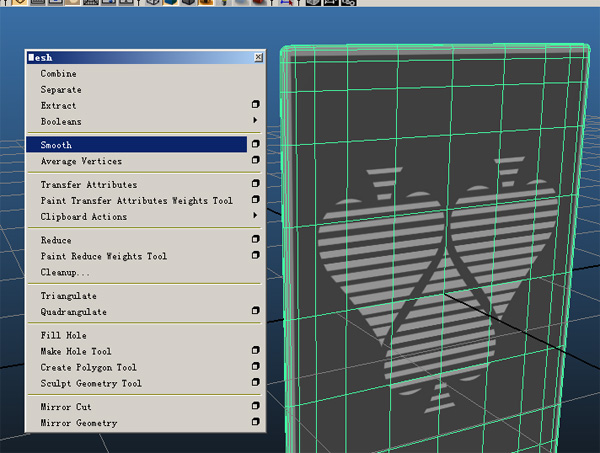Click option box for Quadrangulate

click(256, 312)
